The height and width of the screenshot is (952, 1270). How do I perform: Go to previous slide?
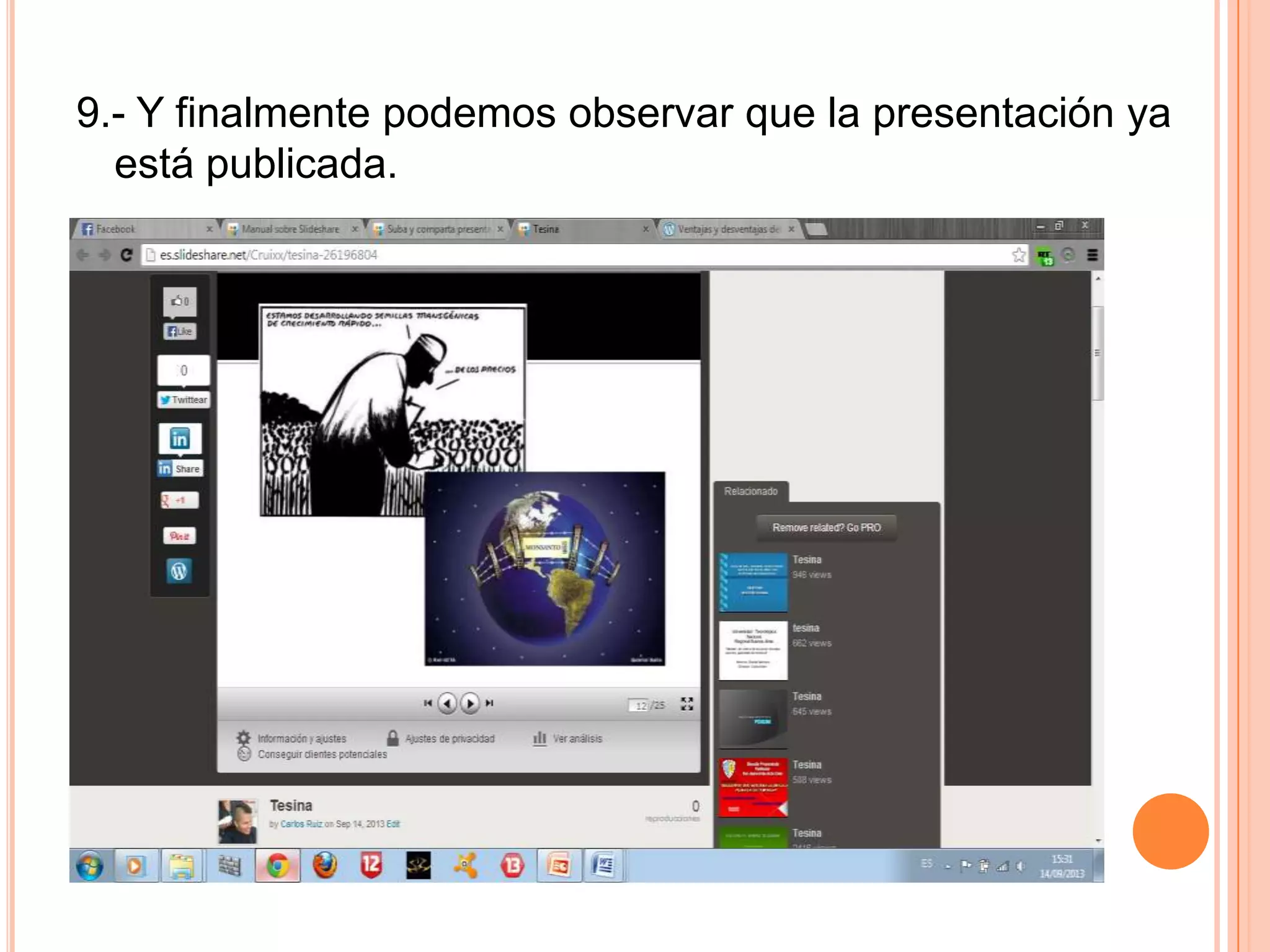pyautogui.click(x=447, y=703)
